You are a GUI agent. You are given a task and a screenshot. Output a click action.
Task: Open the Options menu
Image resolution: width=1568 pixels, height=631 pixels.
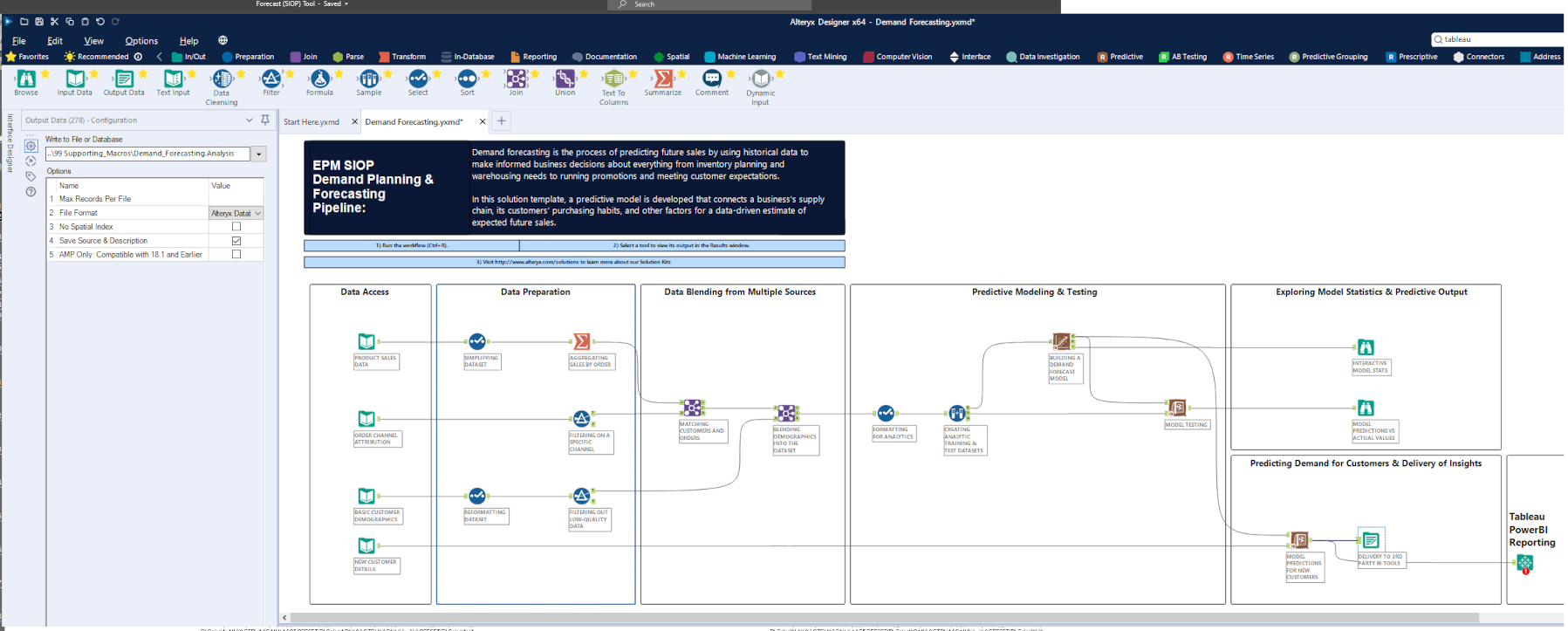141,41
